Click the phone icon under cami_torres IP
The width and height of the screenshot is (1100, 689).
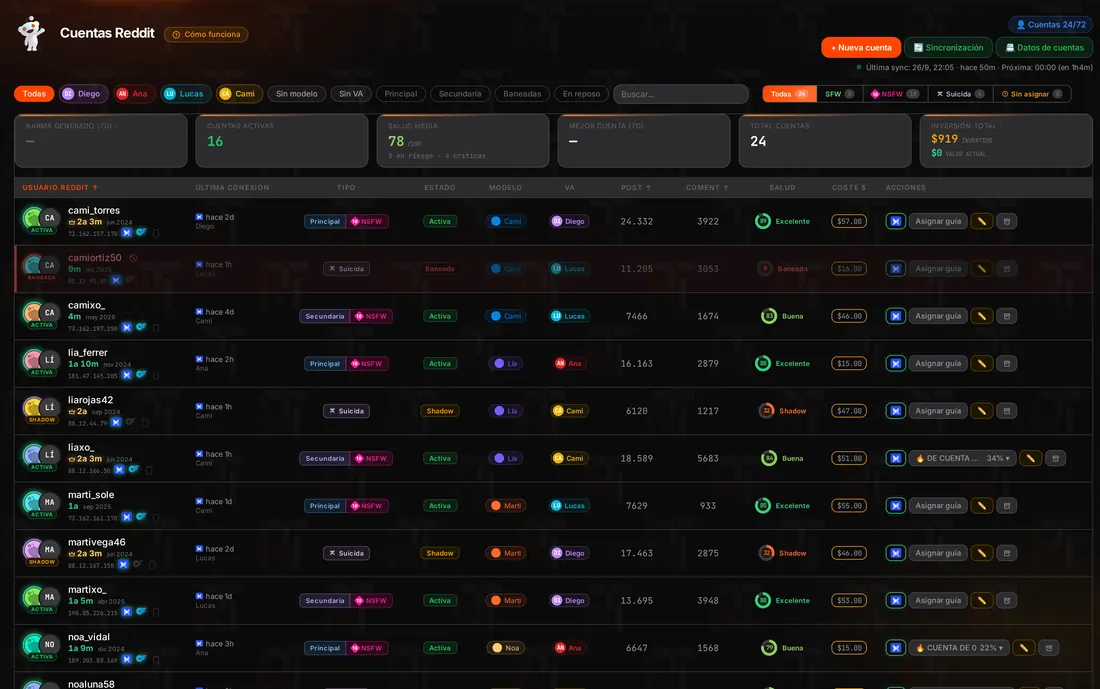[x=156, y=233]
